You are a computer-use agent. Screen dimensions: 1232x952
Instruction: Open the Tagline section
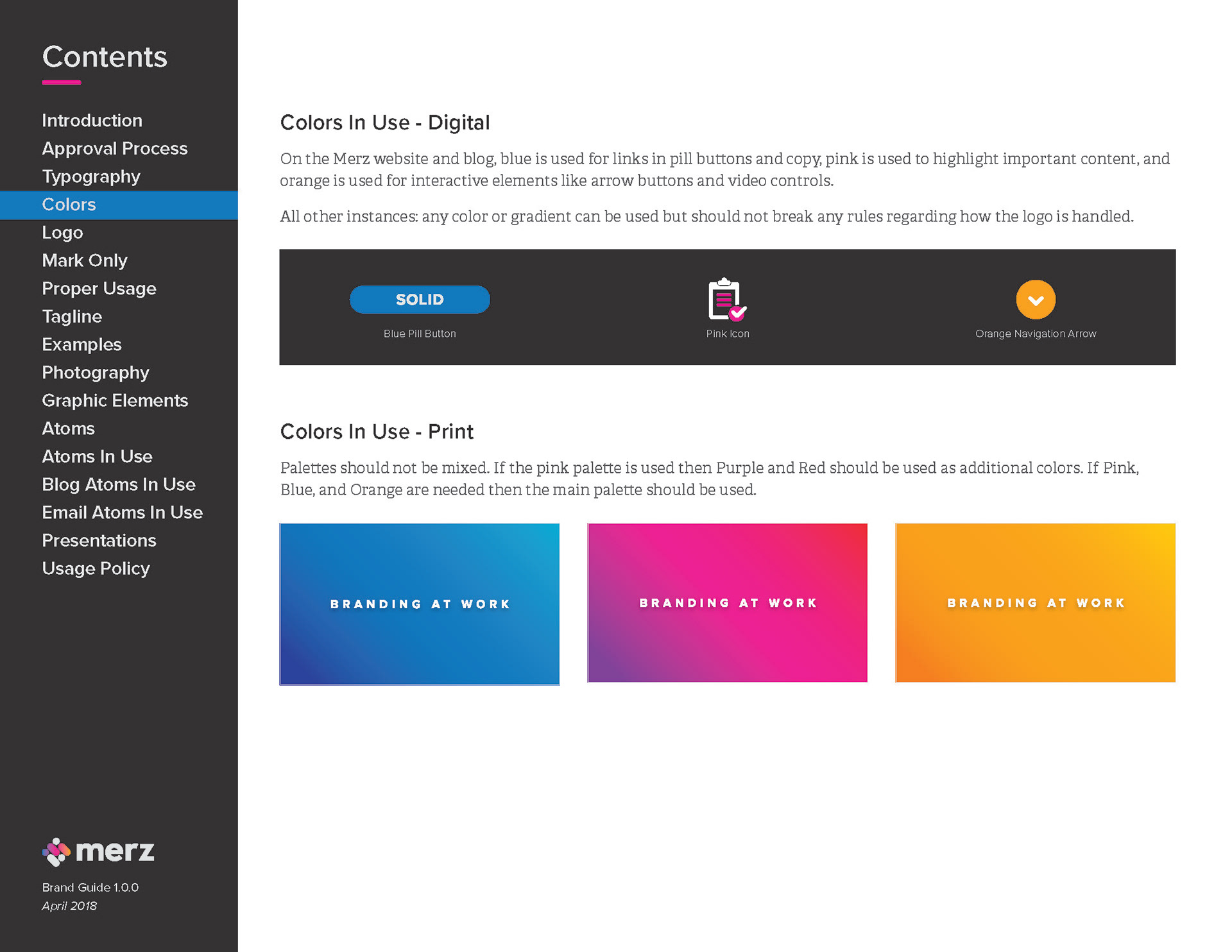[x=71, y=317]
